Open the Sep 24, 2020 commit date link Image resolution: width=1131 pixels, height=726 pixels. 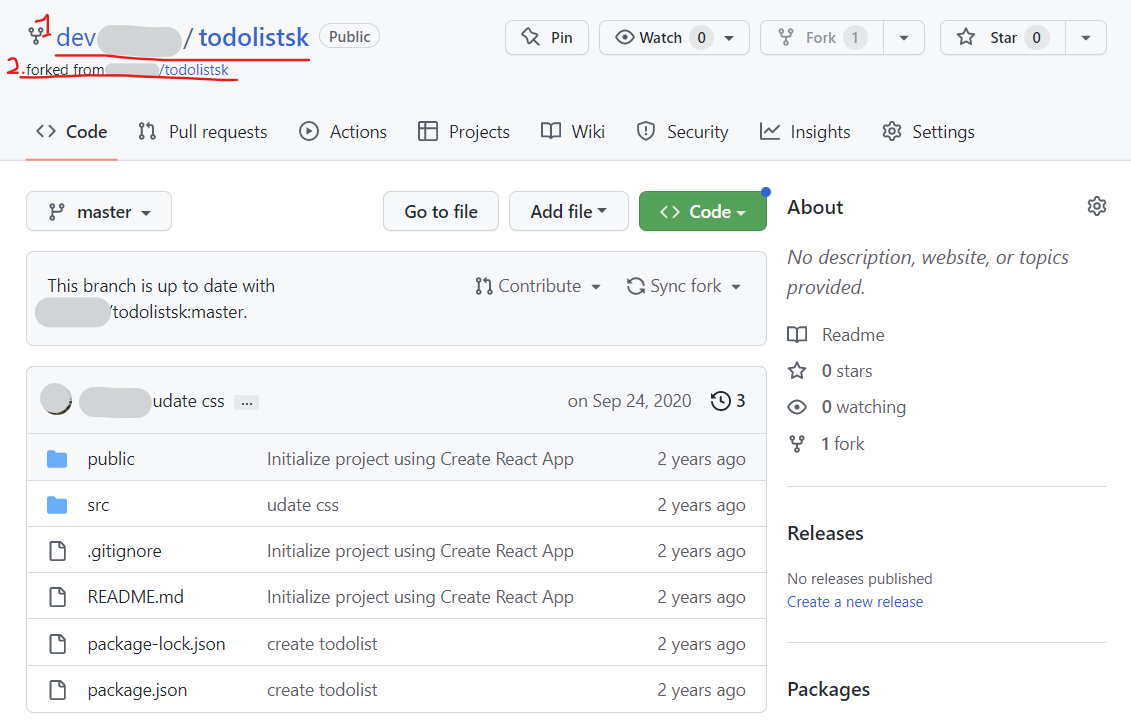tap(629, 401)
